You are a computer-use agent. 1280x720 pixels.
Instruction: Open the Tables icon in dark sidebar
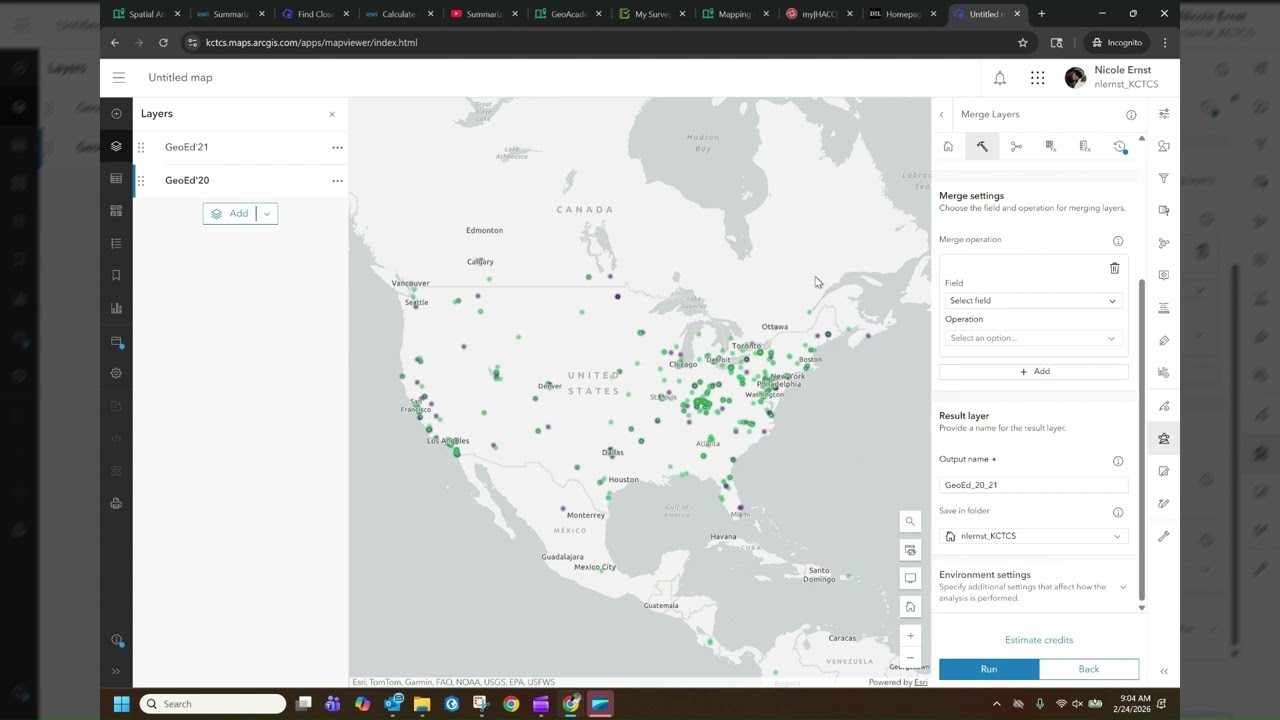point(116,179)
